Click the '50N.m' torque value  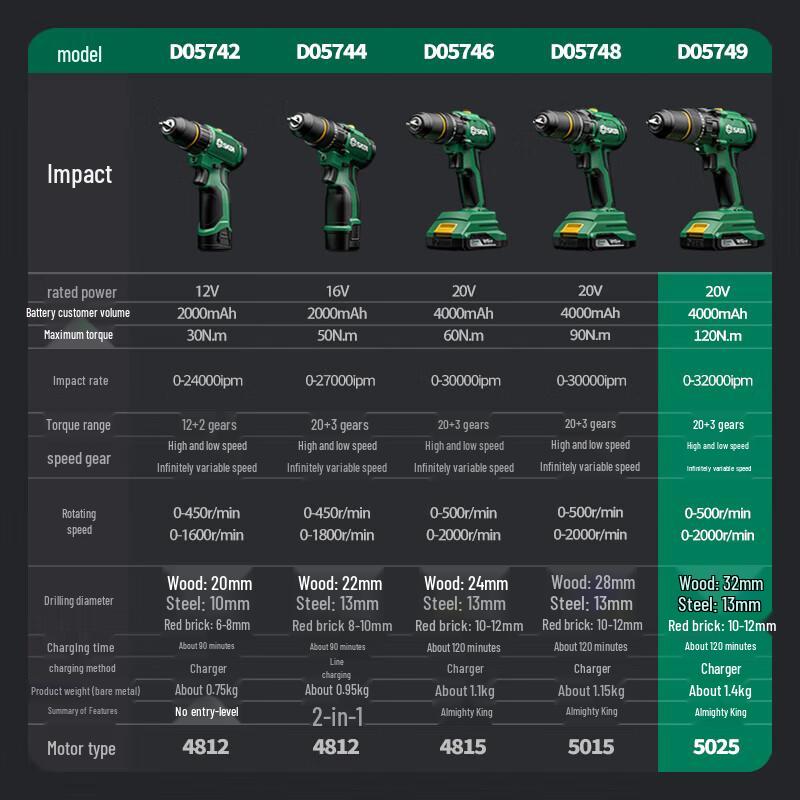pos(337,335)
